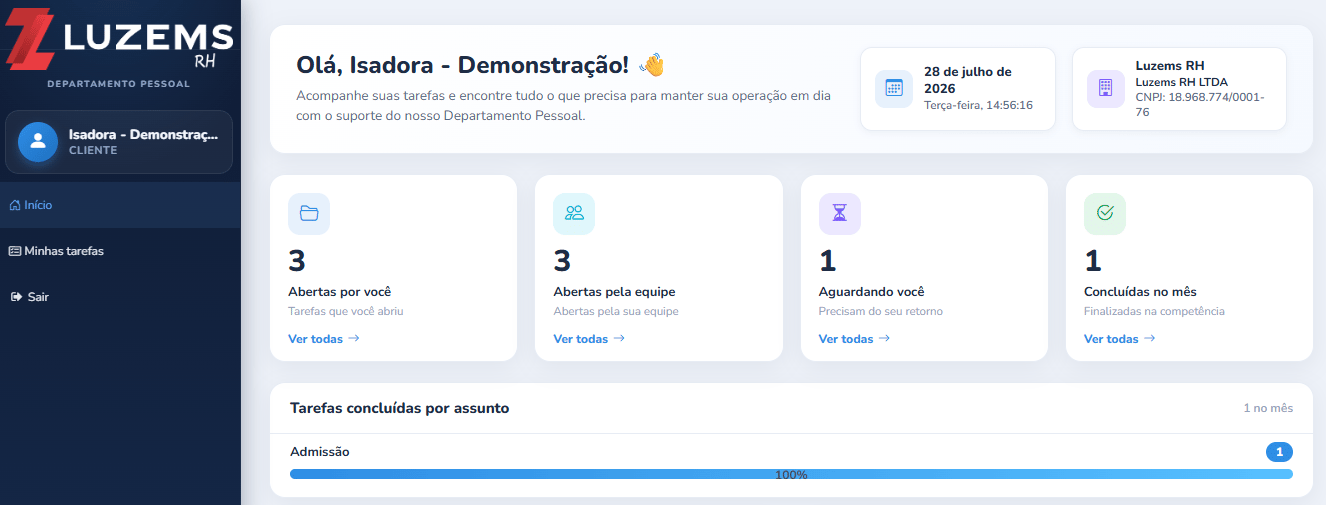1326x505 pixels.
Task: Click the hourglass icon above Aguardando você
Action: click(840, 213)
